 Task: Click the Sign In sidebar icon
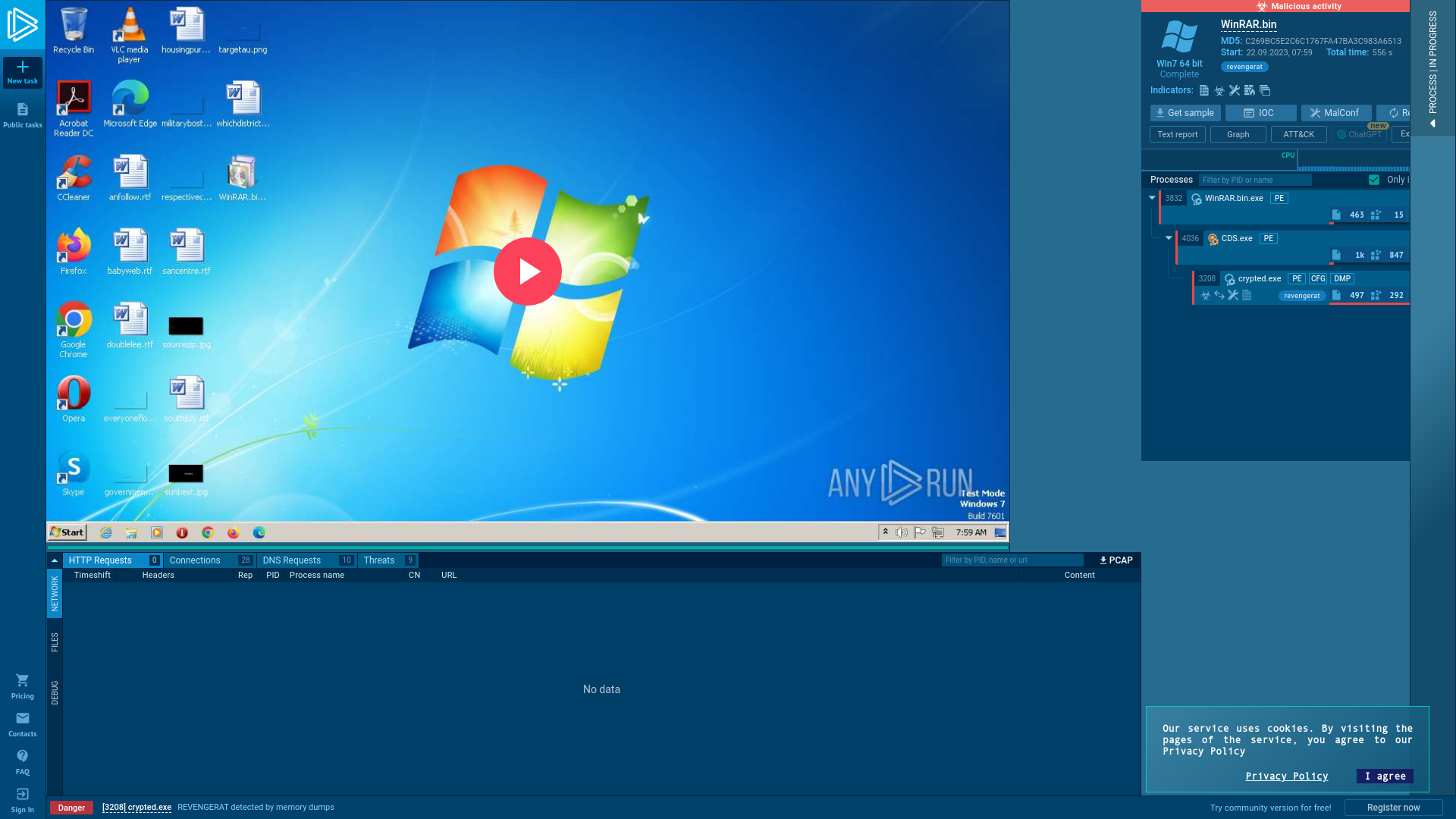pos(23,800)
